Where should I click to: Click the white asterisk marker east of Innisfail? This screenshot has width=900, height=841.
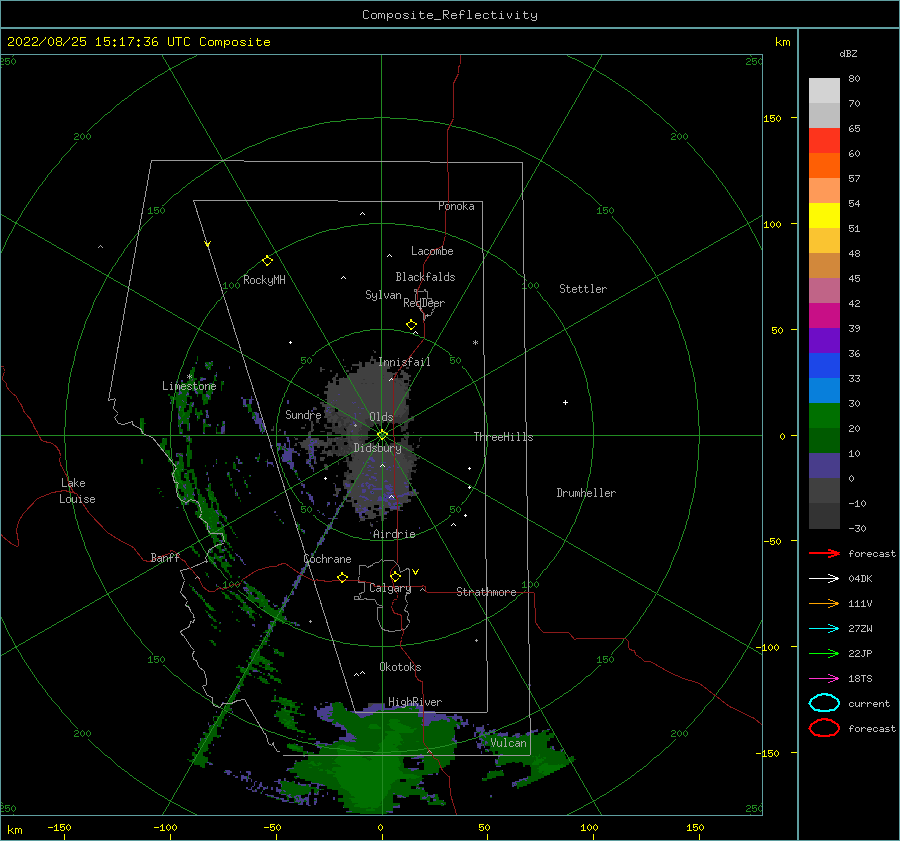point(475,343)
